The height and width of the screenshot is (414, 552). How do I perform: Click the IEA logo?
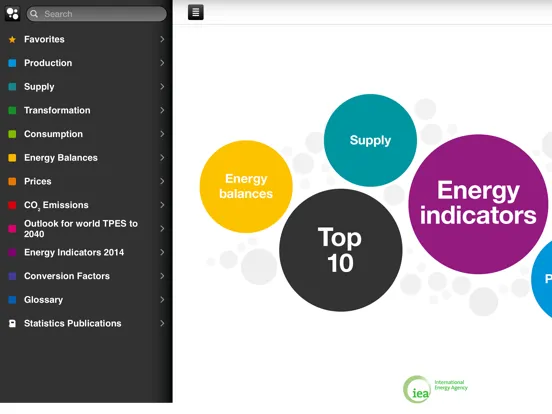tap(435, 389)
